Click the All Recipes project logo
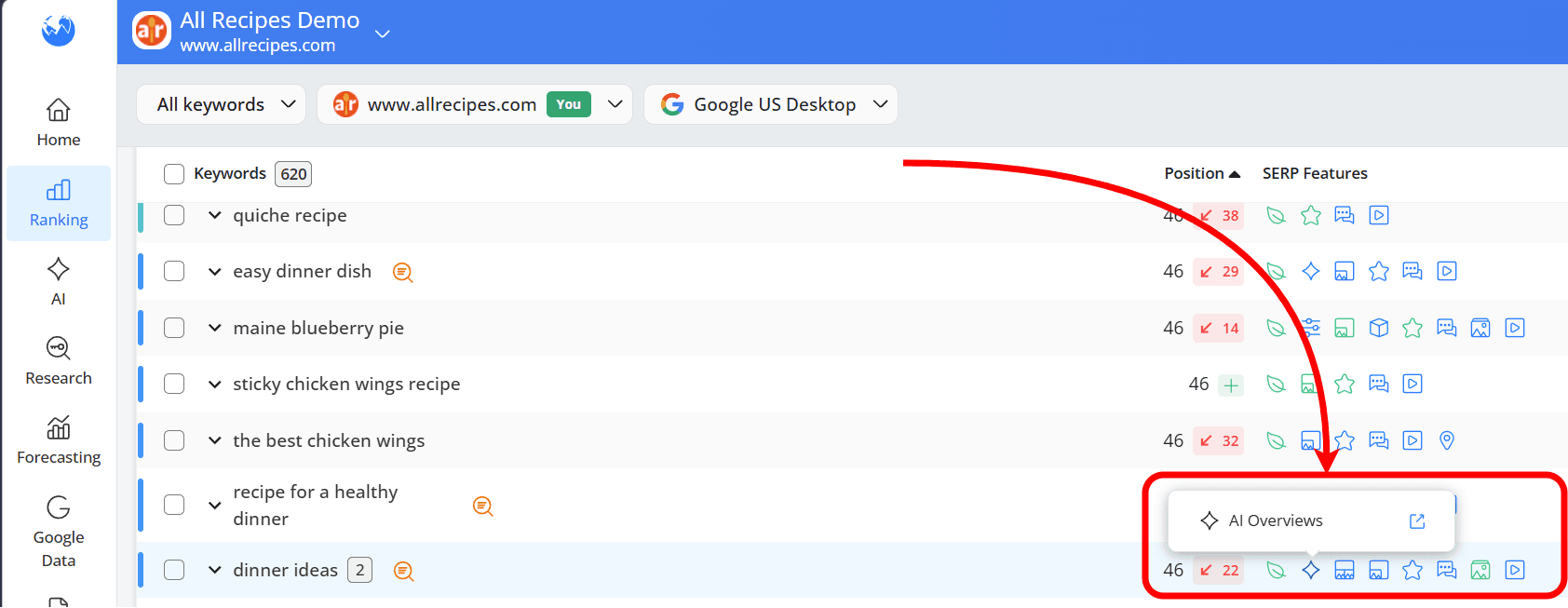This screenshot has width=1568, height=608. pos(152,31)
